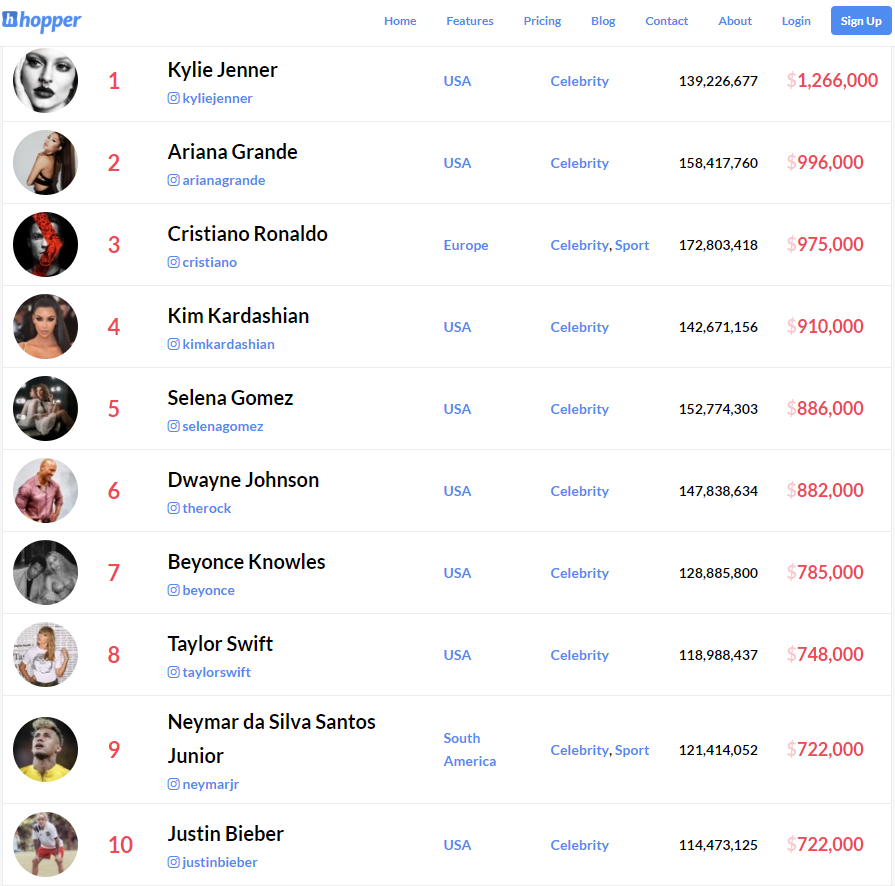The width and height of the screenshot is (895, 886).
Task: Select Sport category for Cristiano Ronaldo
Action: click(x=632, y=245)
